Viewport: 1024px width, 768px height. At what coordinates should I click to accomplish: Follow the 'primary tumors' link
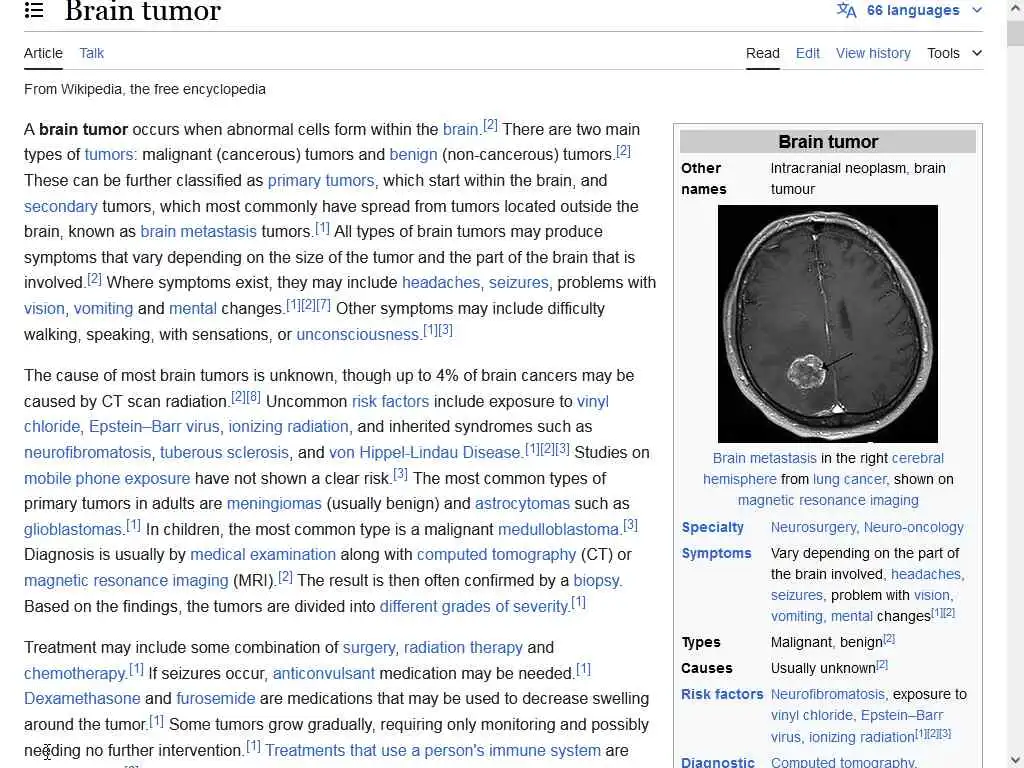(321, 181)
